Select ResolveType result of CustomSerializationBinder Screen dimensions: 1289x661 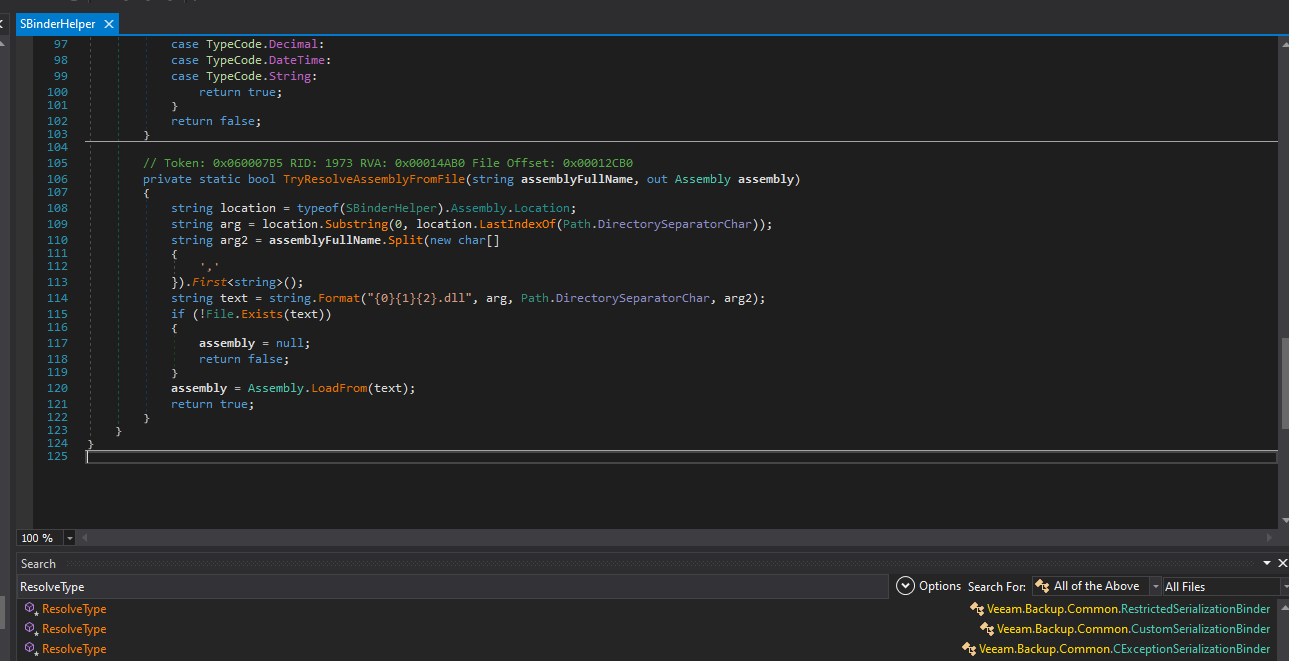point(74,629)
